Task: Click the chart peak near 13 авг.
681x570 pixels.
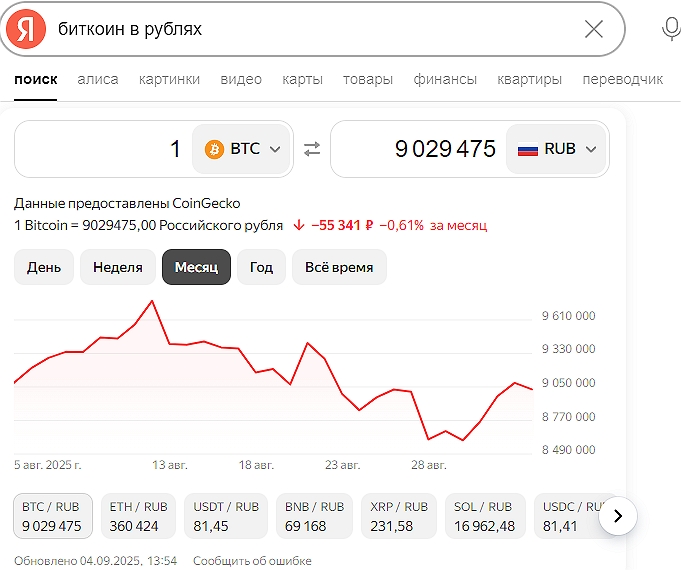Action: coord(152,301)
